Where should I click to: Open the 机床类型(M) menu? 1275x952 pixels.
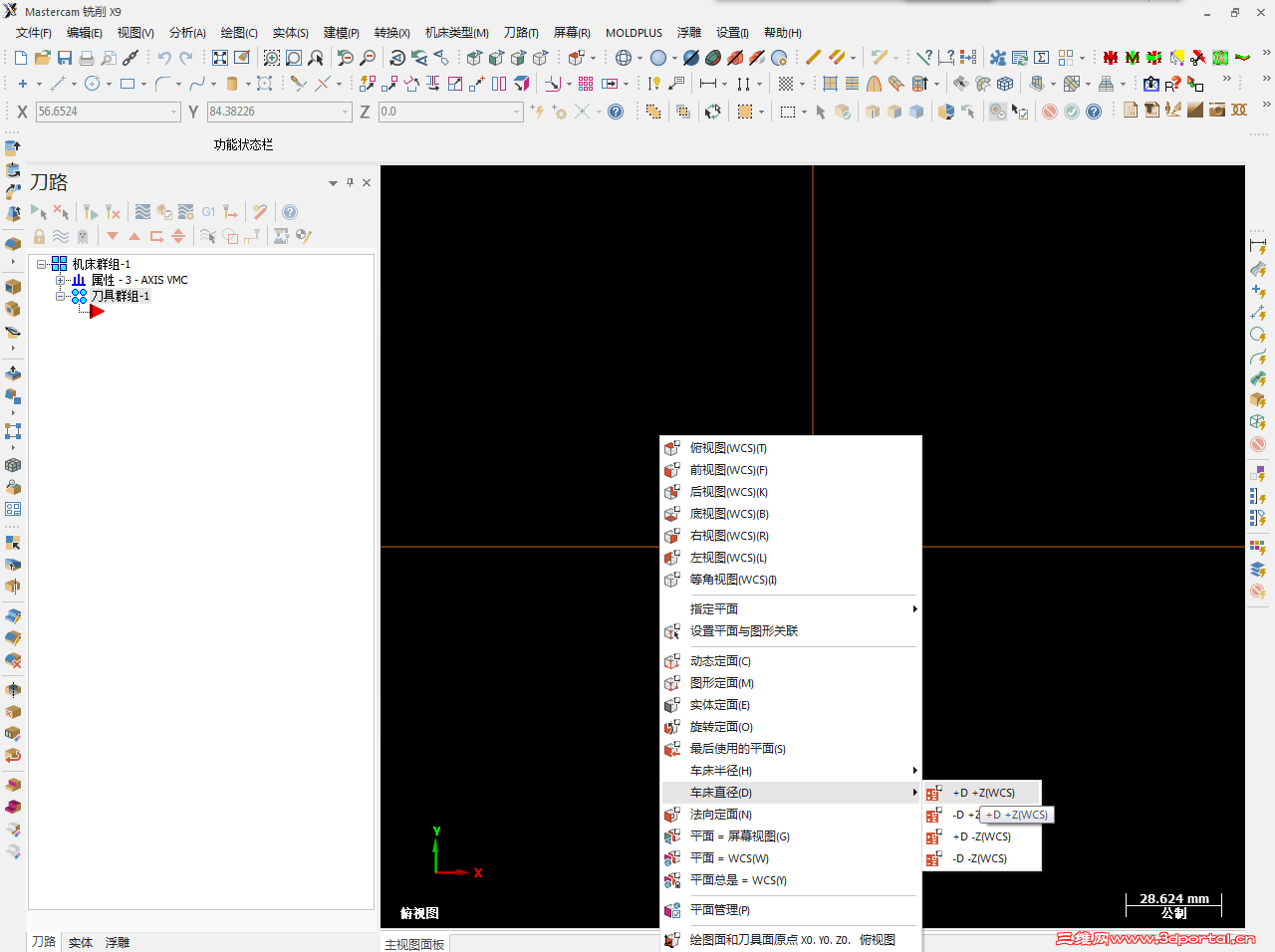click(457, 33)
